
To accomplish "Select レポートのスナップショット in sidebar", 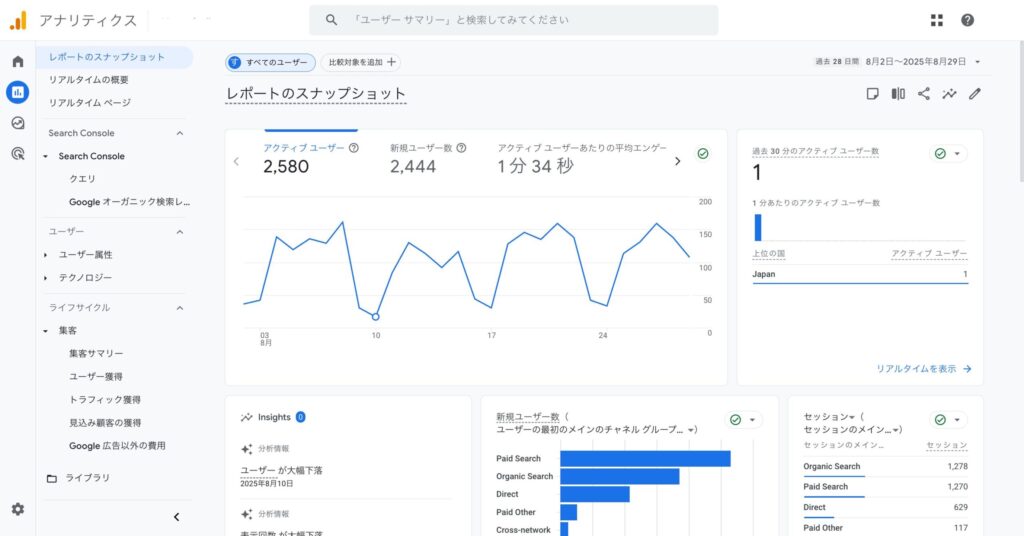I will coord(114,57).
